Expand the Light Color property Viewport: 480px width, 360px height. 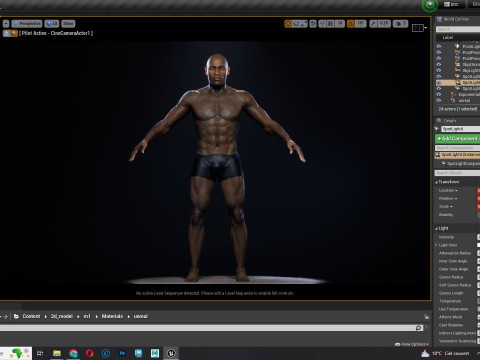pyautogui.click(x=436, y=245)
